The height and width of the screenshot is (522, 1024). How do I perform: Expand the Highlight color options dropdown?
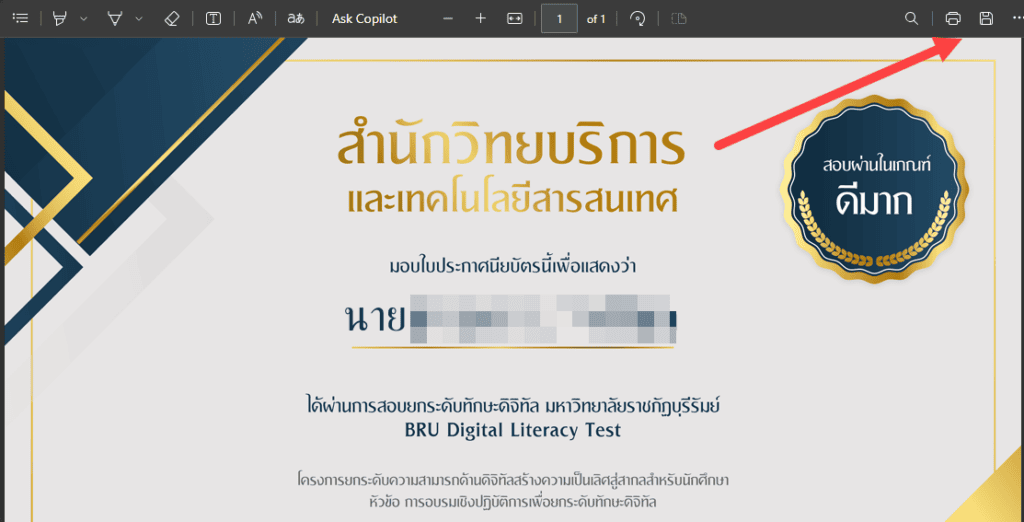[83, 19]
